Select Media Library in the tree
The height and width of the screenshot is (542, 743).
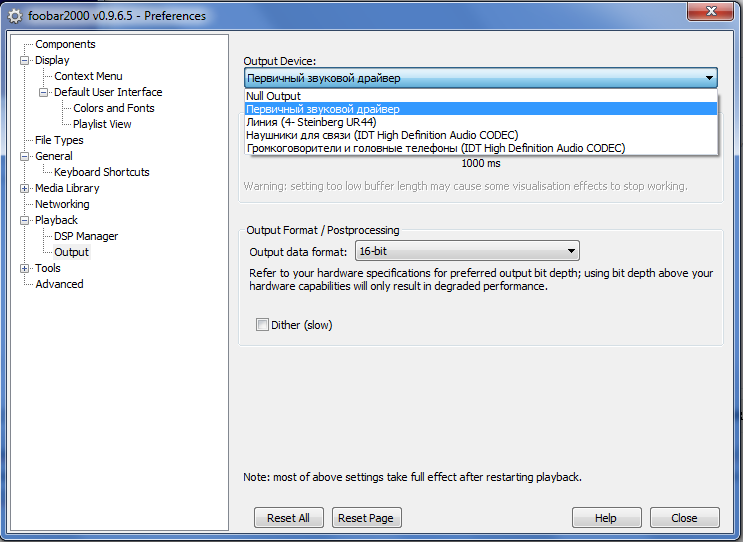(x=67, y=188)
